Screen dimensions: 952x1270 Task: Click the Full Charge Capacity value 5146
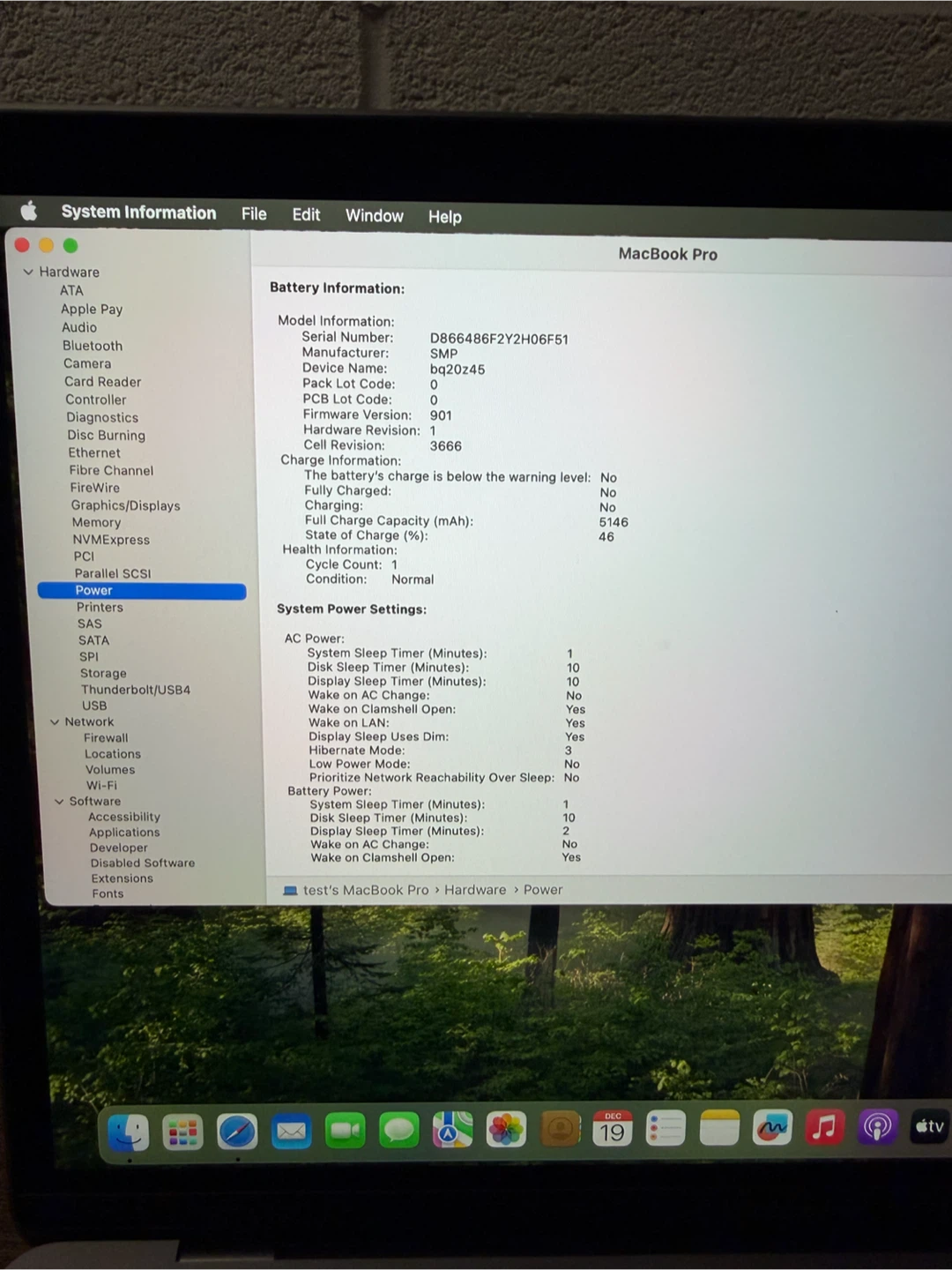point(614,522)
